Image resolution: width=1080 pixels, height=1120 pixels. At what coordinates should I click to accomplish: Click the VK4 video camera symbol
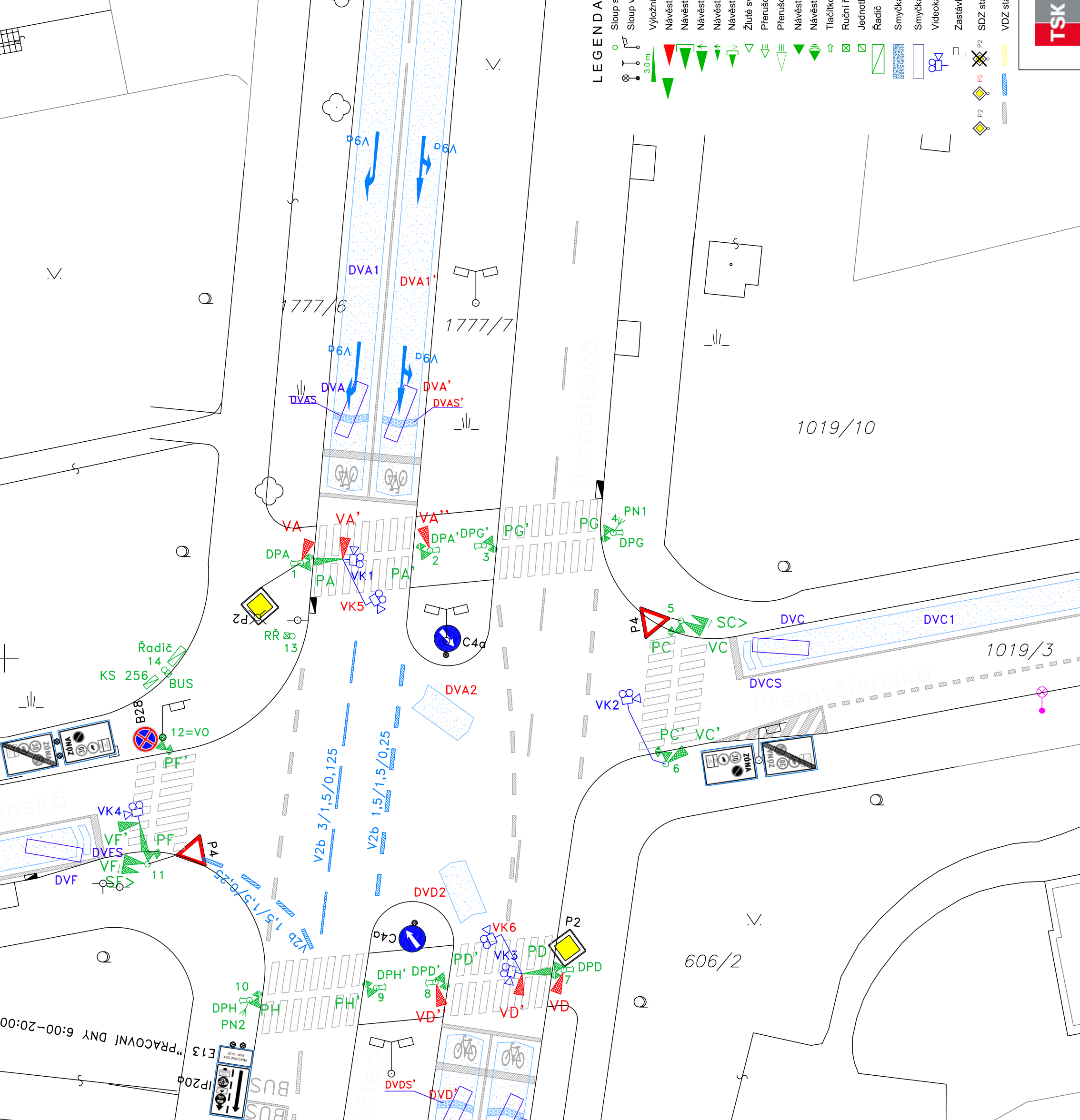[x=134, y=810]
